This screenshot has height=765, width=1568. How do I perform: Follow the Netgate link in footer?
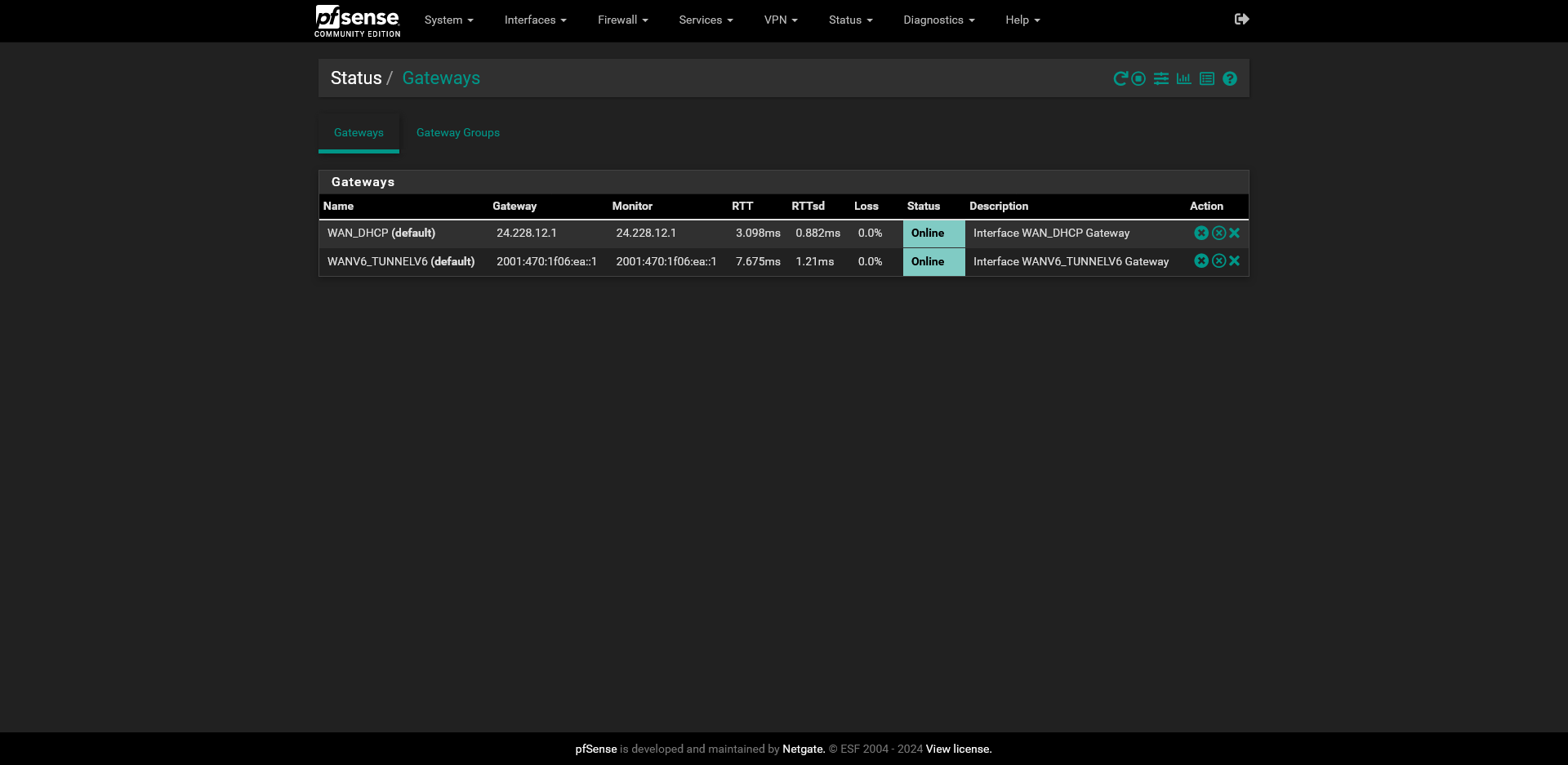(804, 749)
